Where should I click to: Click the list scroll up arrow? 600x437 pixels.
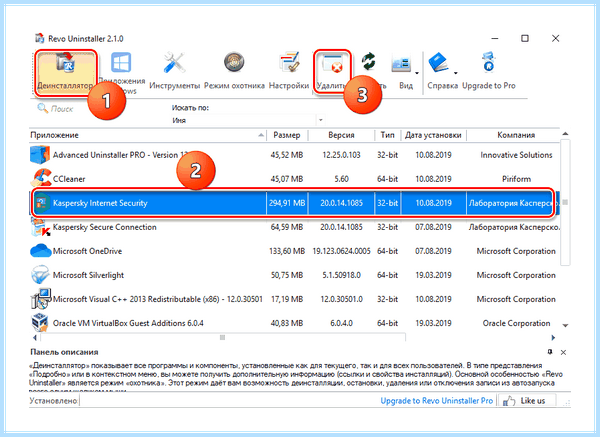click(565, 134)
